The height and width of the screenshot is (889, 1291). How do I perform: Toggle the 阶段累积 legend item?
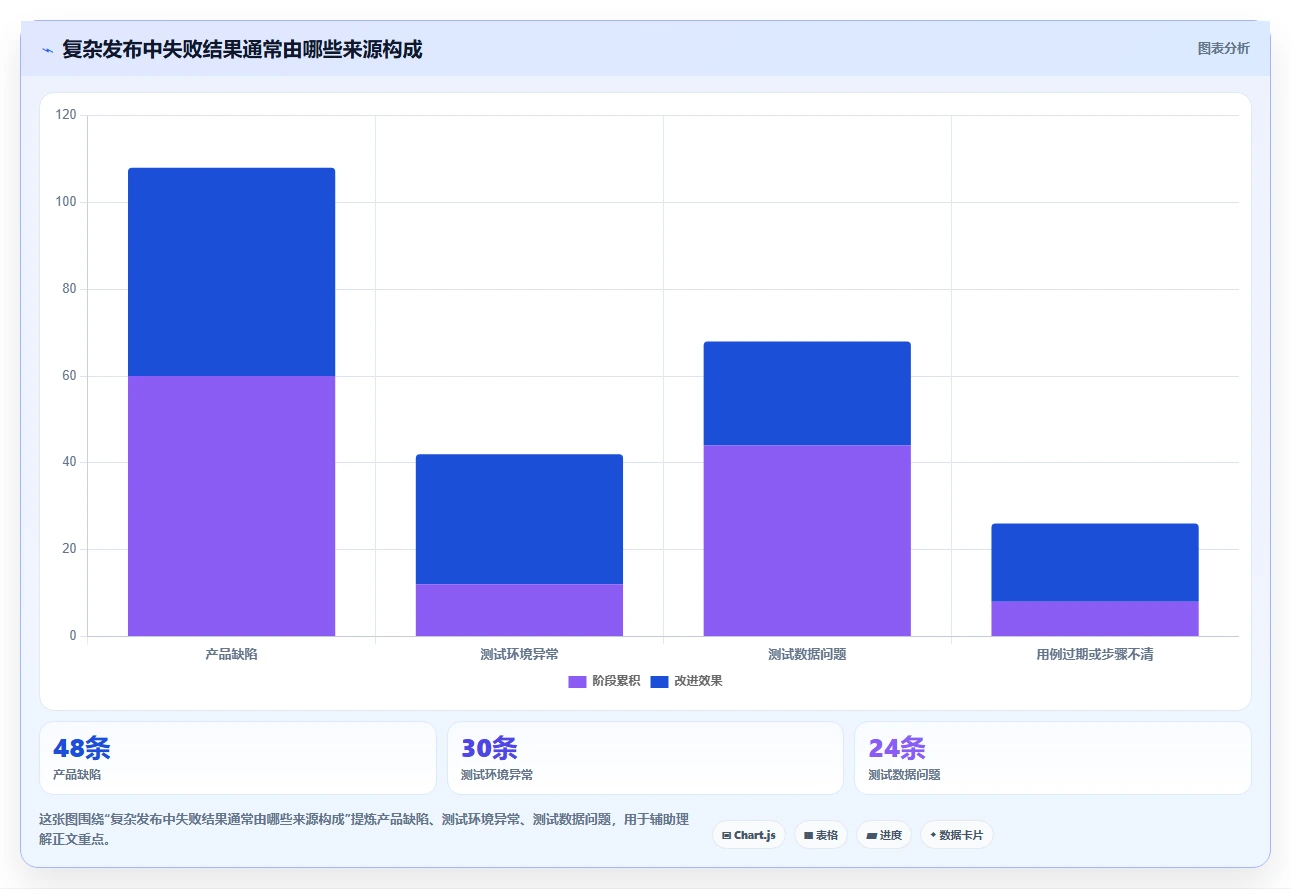coord(604,681)
